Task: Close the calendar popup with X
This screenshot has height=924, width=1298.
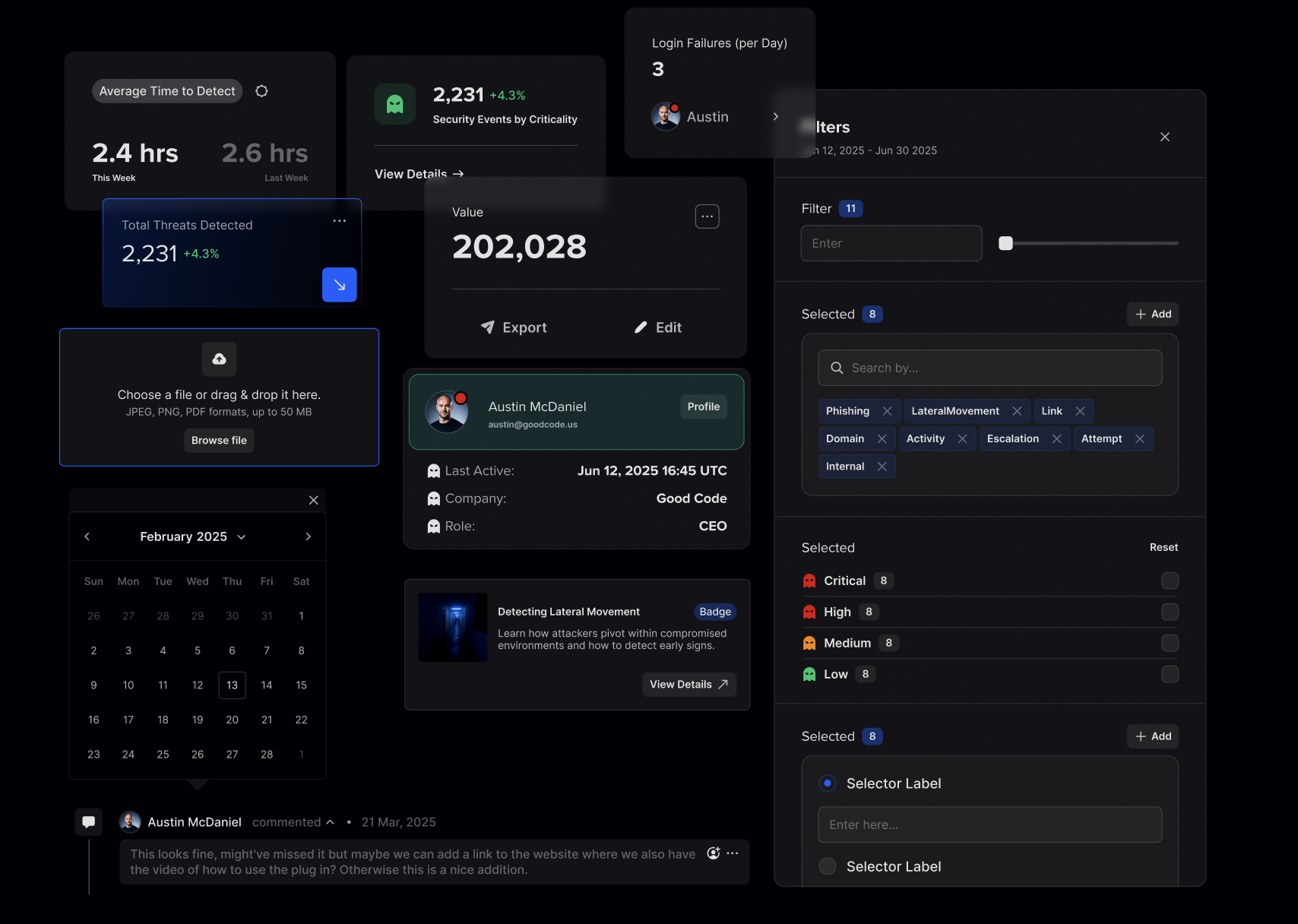Action: (x=313, y=500)
